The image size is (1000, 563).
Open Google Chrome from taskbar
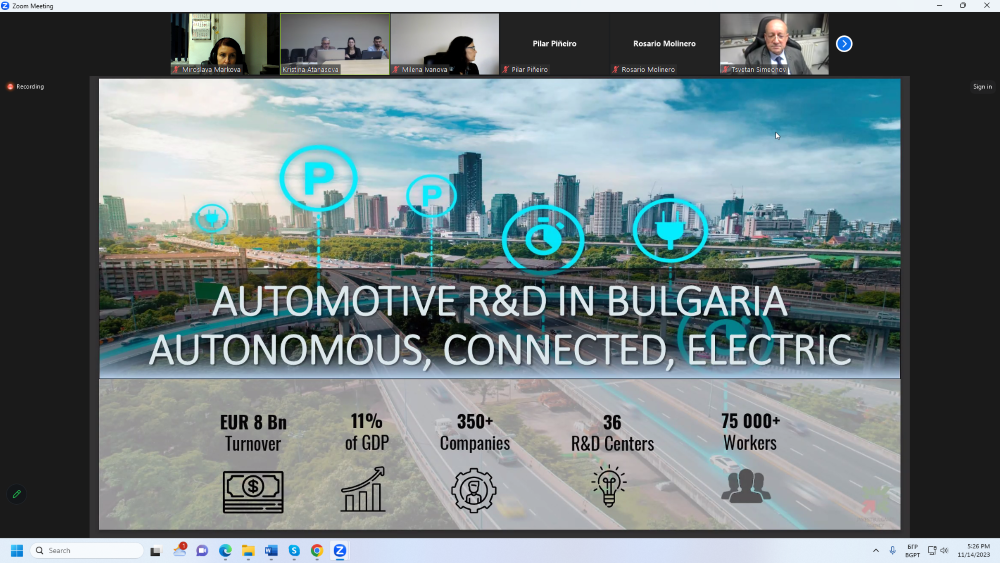coord(317,551)
